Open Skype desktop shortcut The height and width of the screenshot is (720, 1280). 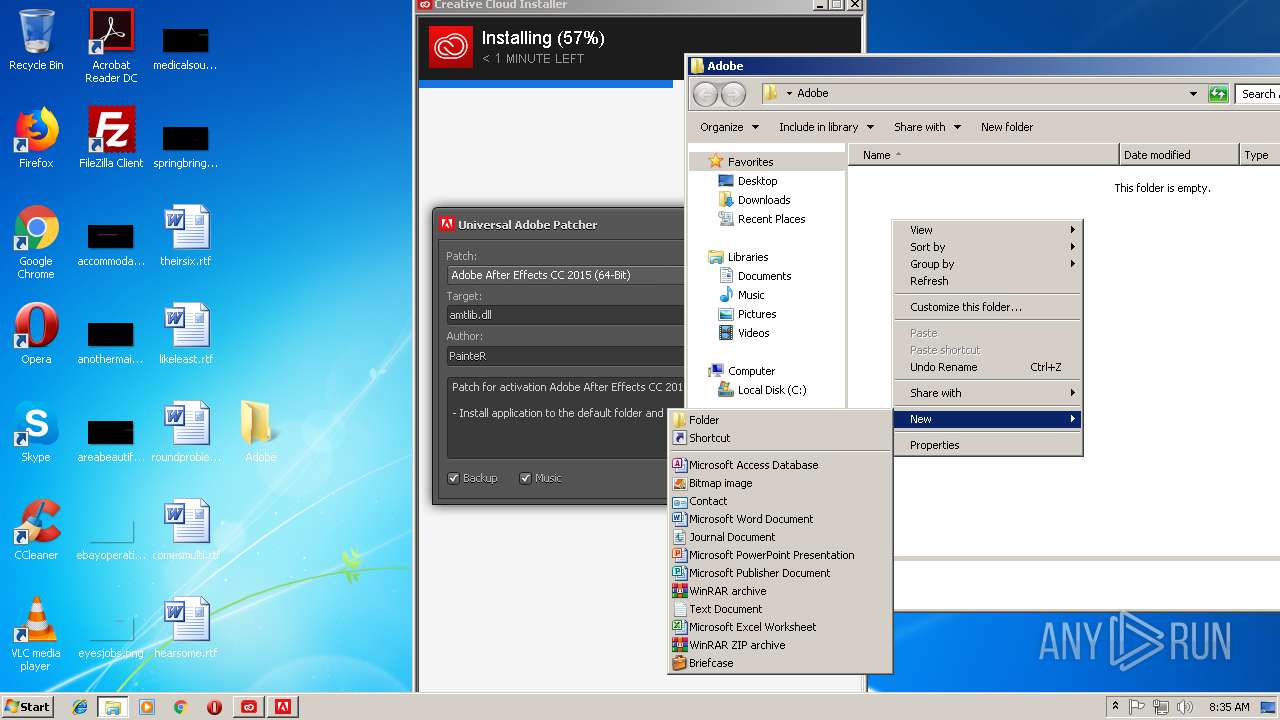click(36, 432)
